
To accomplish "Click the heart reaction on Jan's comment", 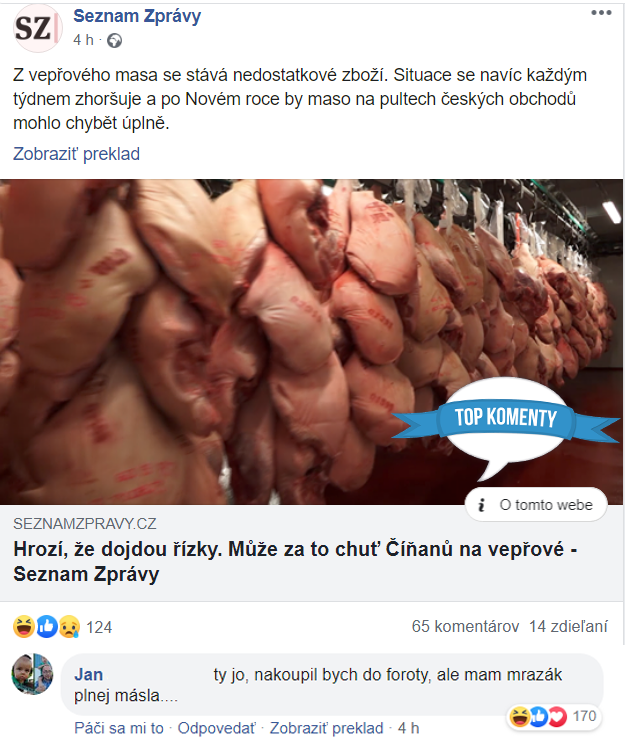I will (x=557, y=716).
